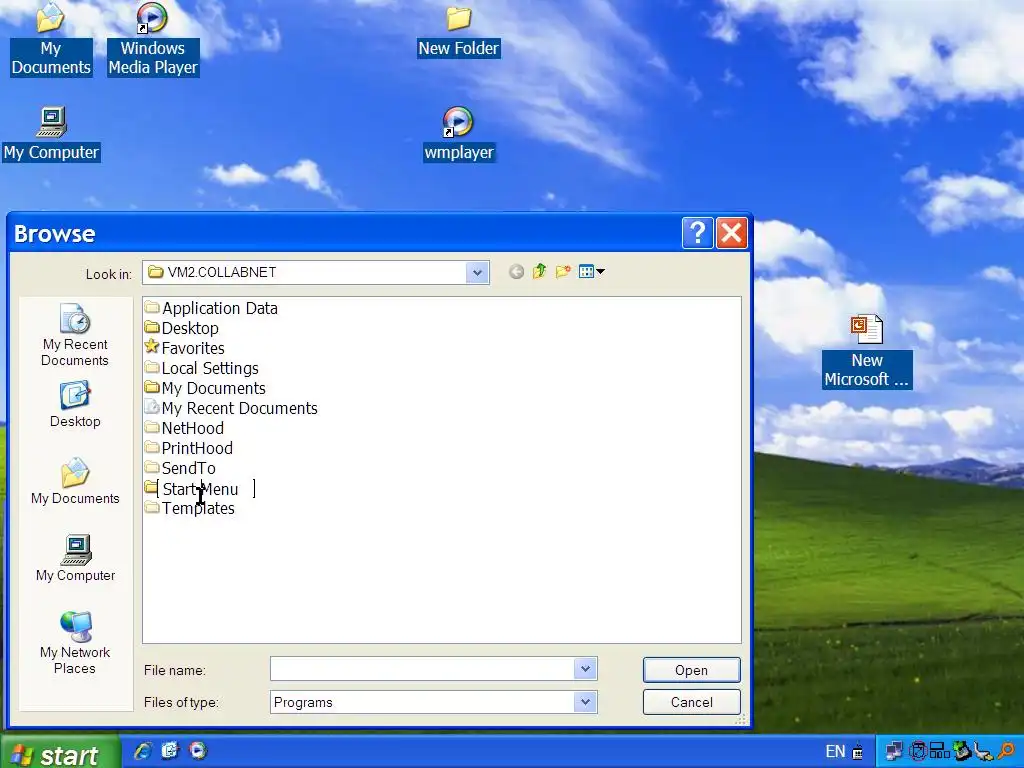Click the Windows Media Player desktop shortcut
The height and width of the screenshot is (768, 1024).
[153, 39]
